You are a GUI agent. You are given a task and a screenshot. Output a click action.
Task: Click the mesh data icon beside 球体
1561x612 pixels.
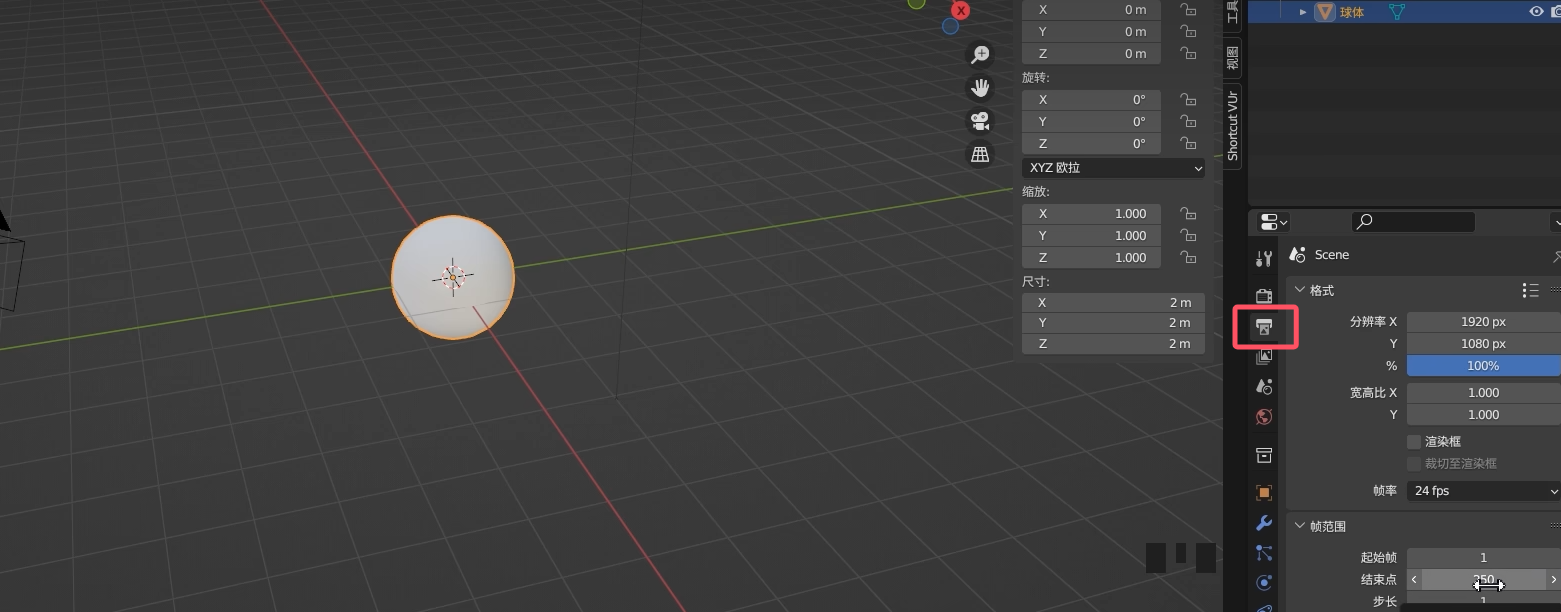tap(1398, 12)
